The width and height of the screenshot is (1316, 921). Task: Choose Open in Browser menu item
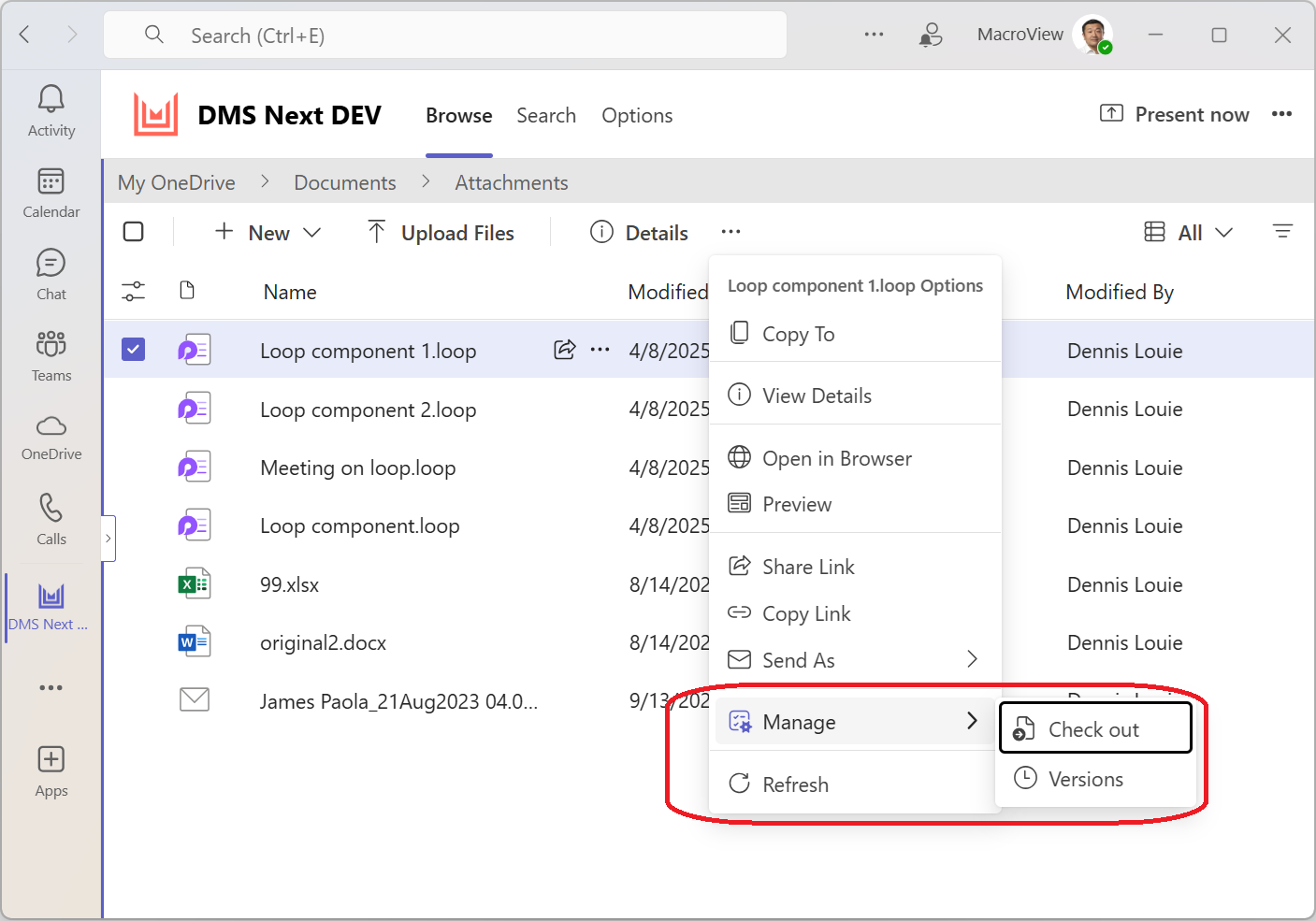click(856, 458)
